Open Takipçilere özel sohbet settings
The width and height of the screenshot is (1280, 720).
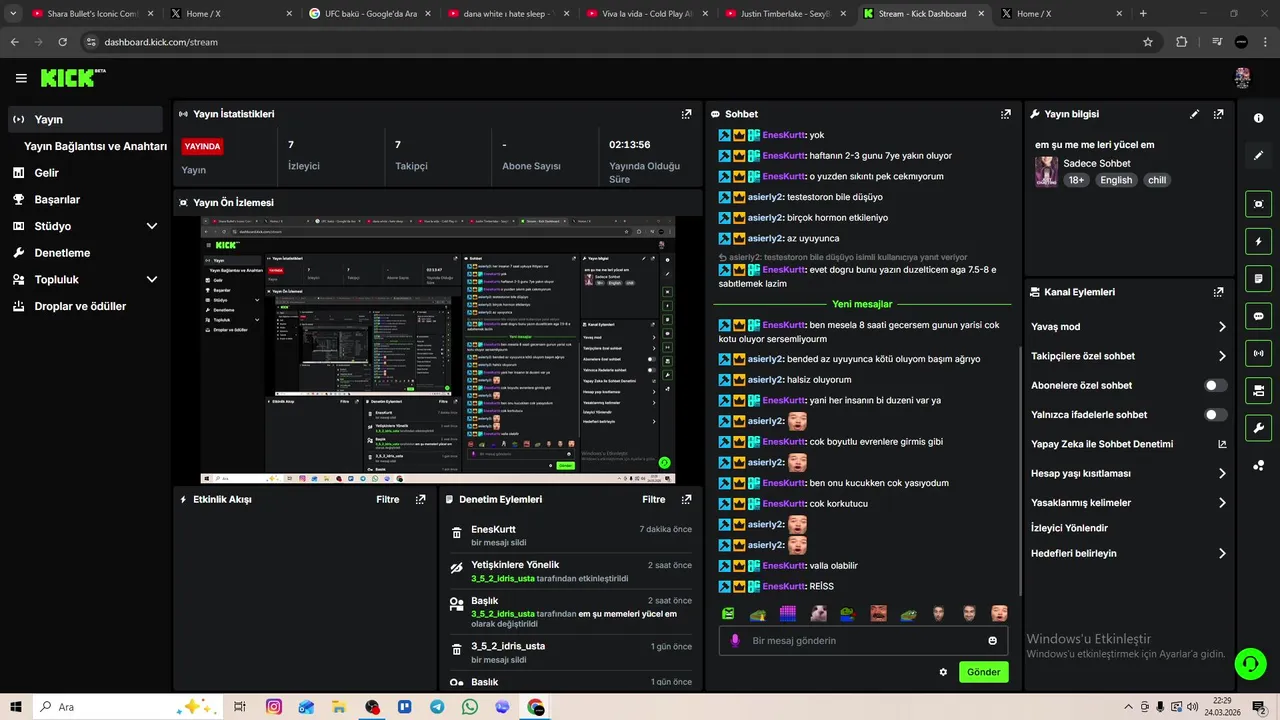coord(1129,356)
